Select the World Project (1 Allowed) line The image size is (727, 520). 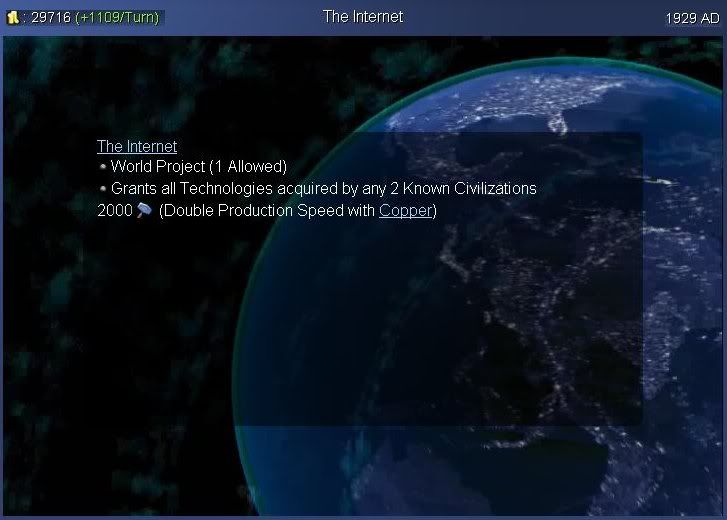198,166
